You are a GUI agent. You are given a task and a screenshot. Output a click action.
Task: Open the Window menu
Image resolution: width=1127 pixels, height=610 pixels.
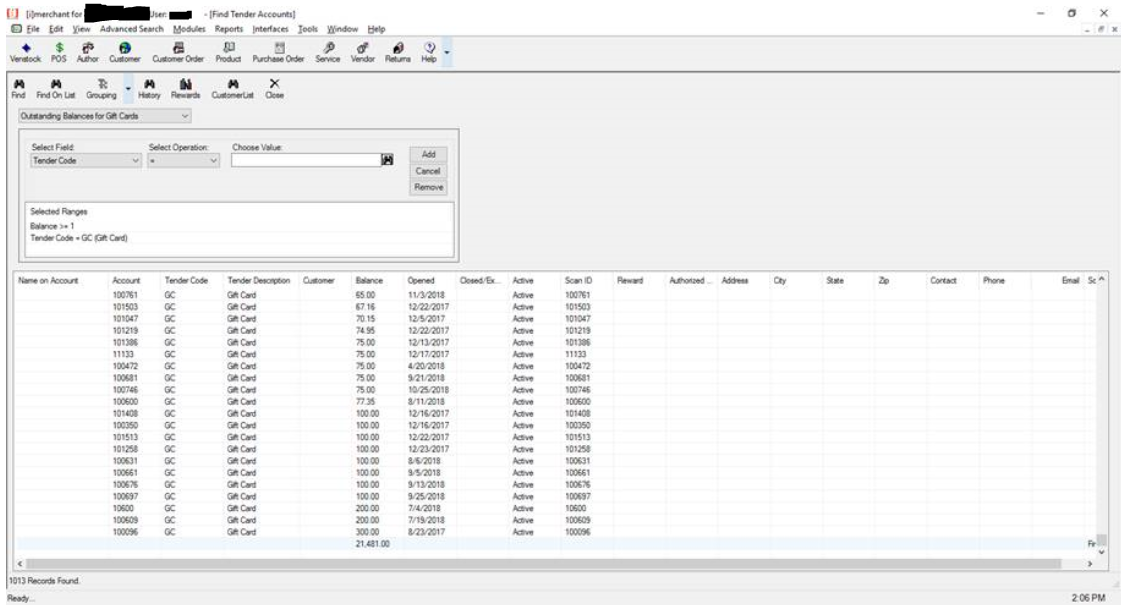coord(342,29)
